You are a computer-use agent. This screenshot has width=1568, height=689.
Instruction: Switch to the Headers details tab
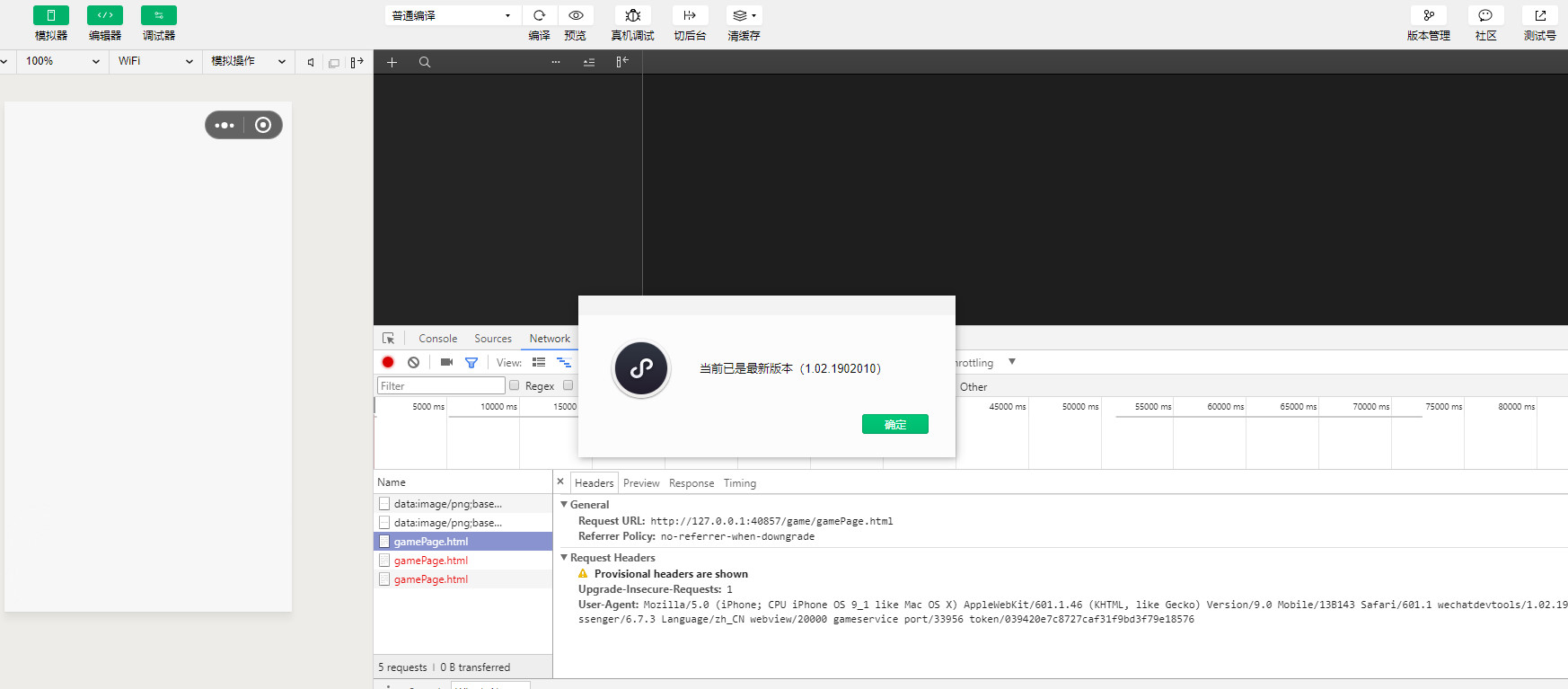coord(595,483)
